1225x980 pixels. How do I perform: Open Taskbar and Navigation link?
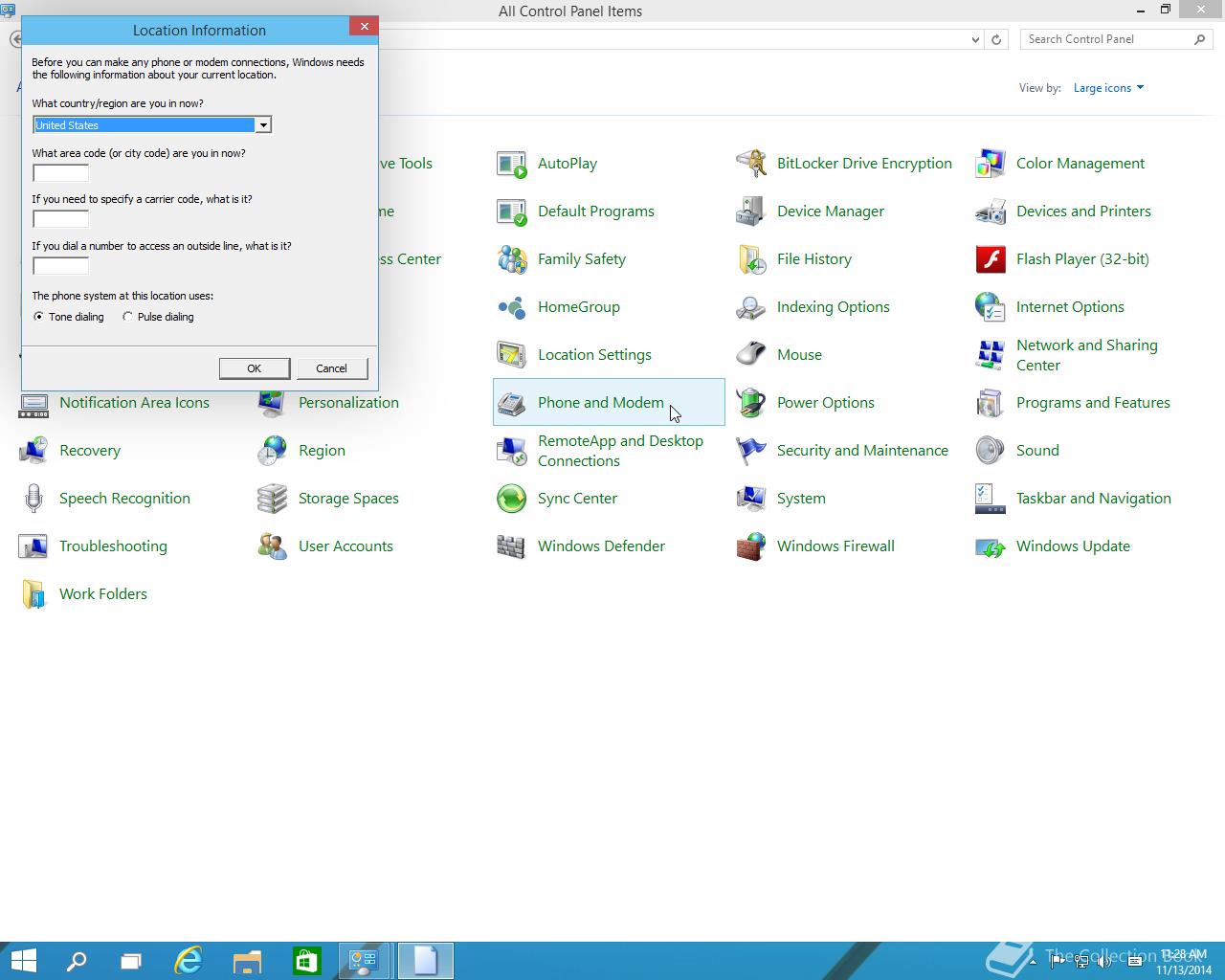[1094, 499]
